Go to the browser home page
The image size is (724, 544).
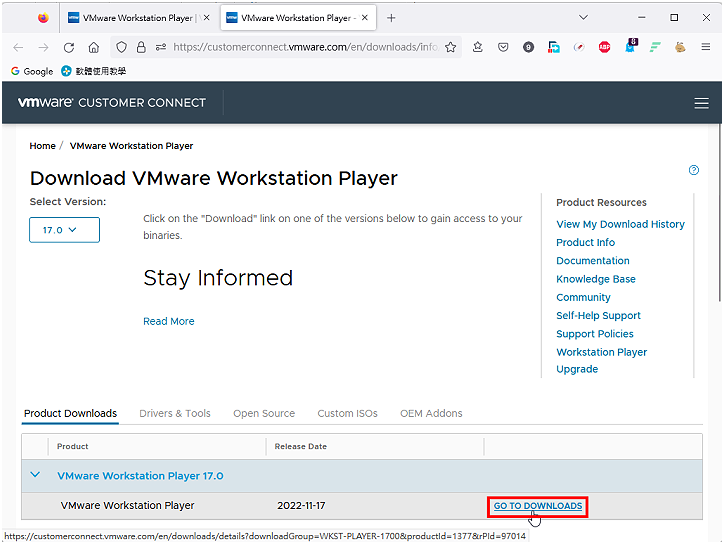tap(94, 47)
